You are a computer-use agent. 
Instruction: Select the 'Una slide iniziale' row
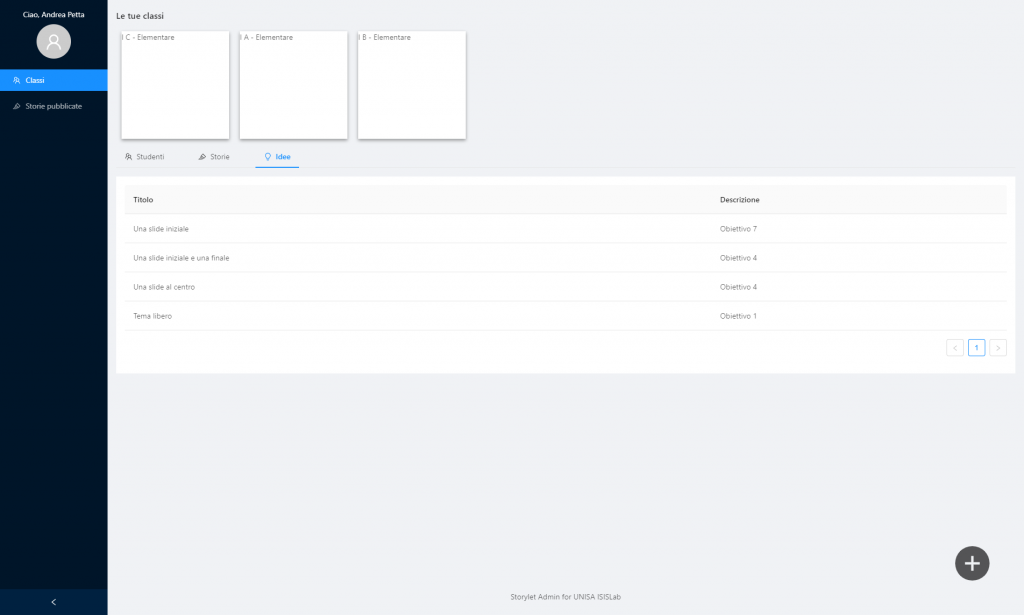[161, 229]
